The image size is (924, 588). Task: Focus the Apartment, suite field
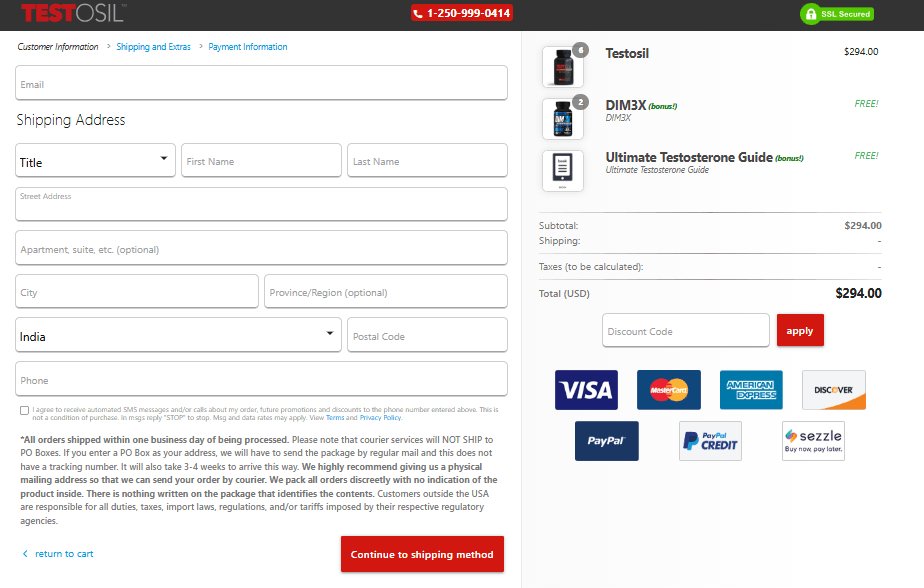[x=261, y=247]
